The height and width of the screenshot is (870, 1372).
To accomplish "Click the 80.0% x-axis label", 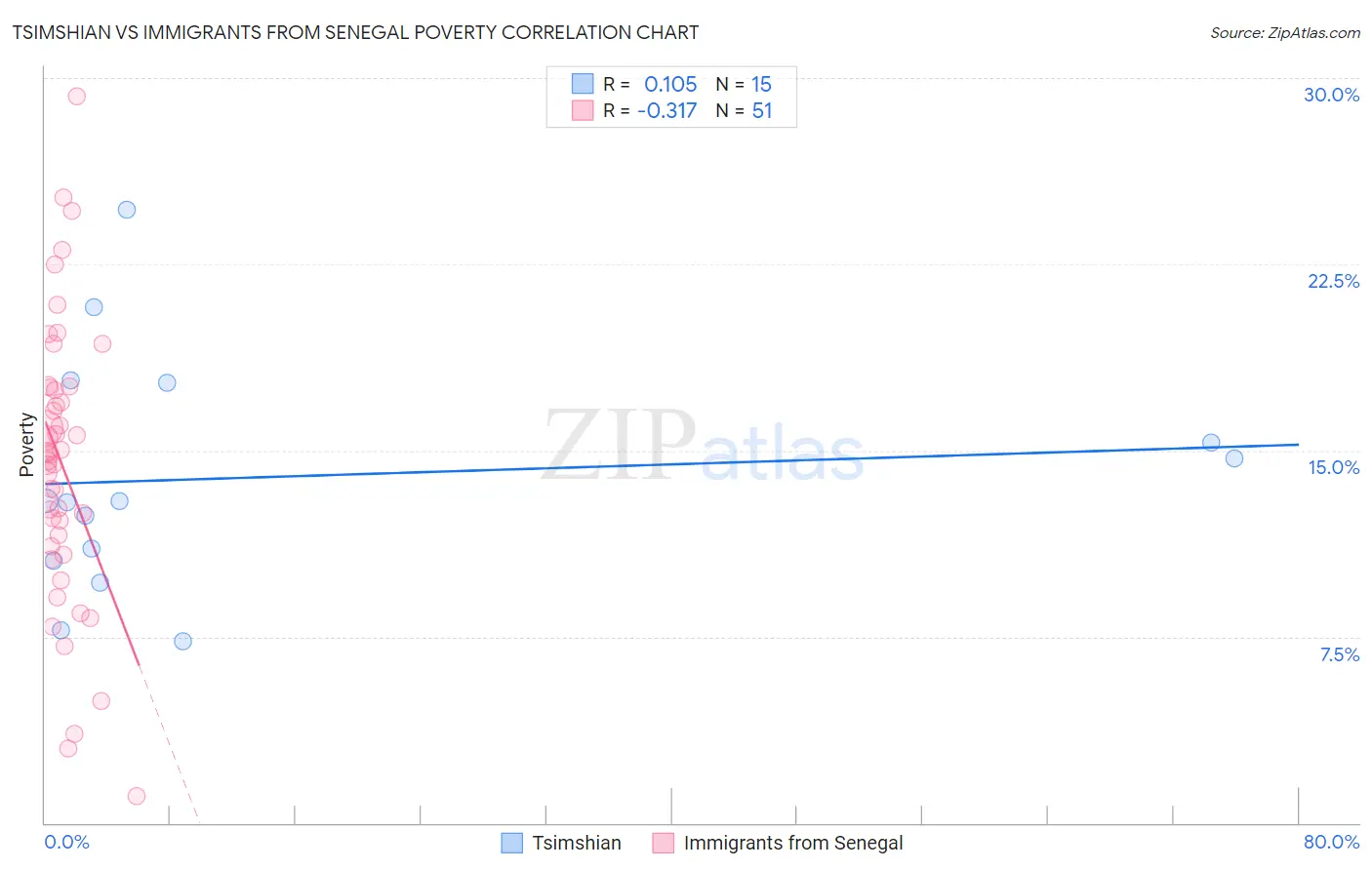I will coord(1331,842).
